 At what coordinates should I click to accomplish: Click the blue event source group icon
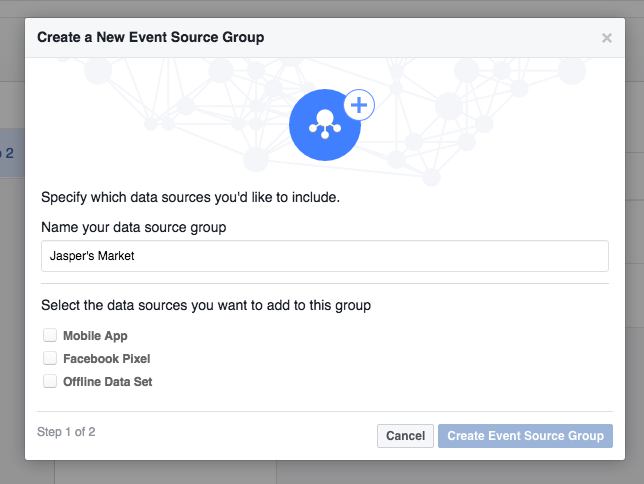324,125
